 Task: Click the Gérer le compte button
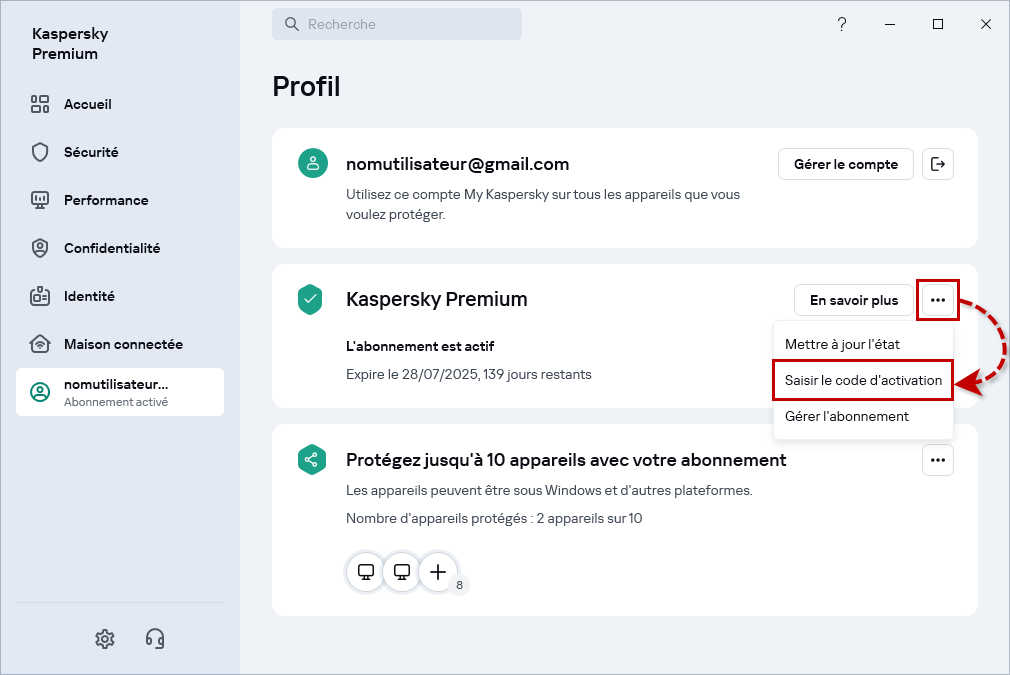(845, 164)
